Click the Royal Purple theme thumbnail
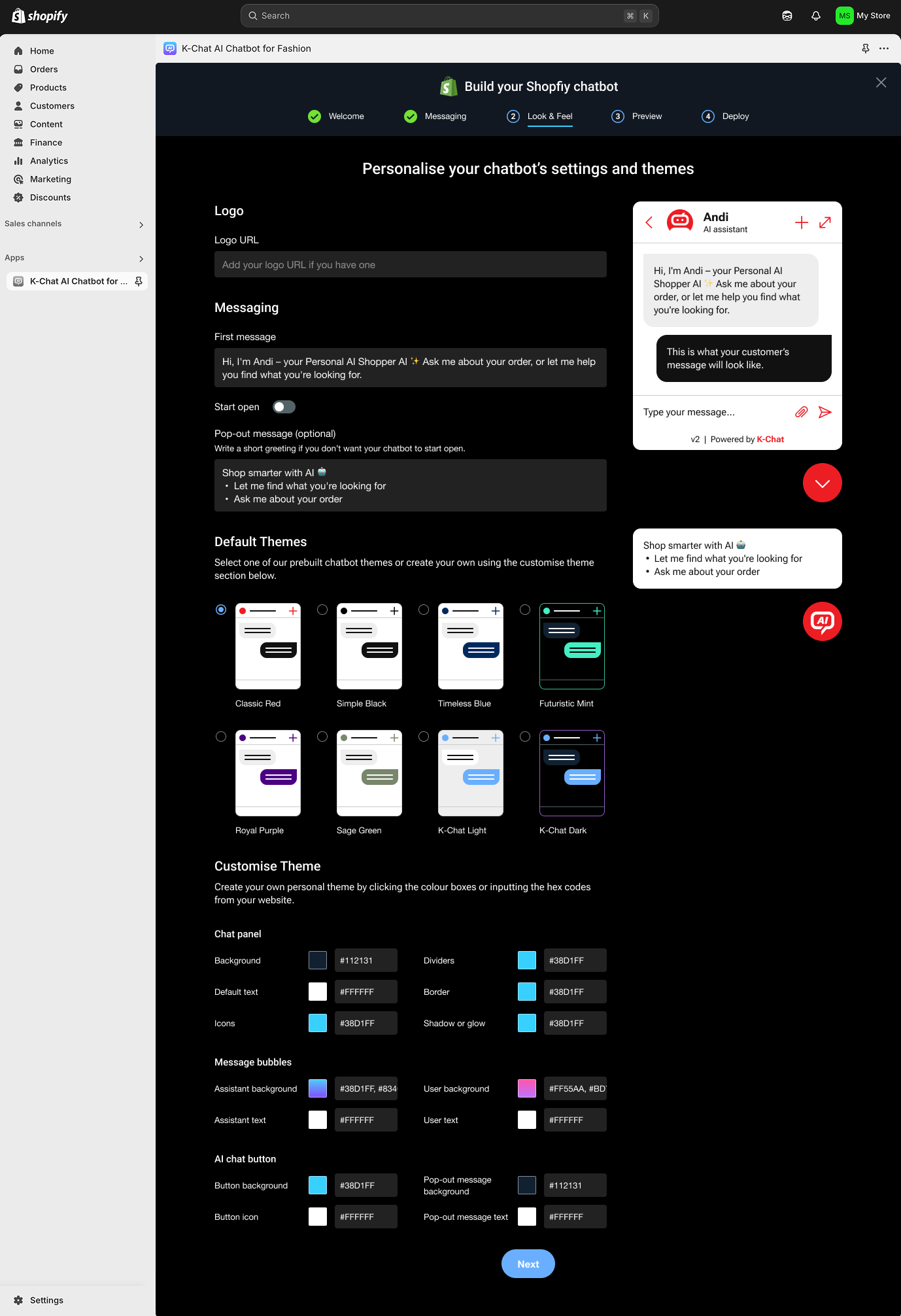Viewport: 901px width, 1316px height. (268, 773)
